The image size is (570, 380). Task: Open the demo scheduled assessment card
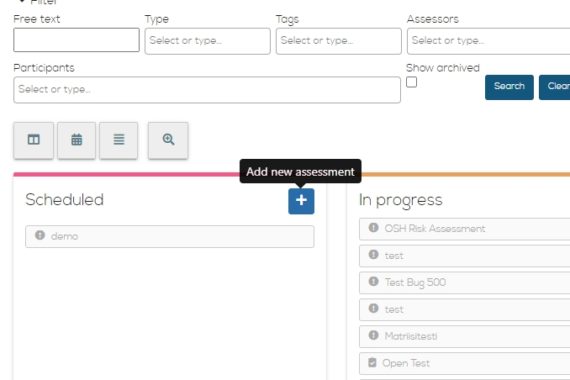point(170,236)
